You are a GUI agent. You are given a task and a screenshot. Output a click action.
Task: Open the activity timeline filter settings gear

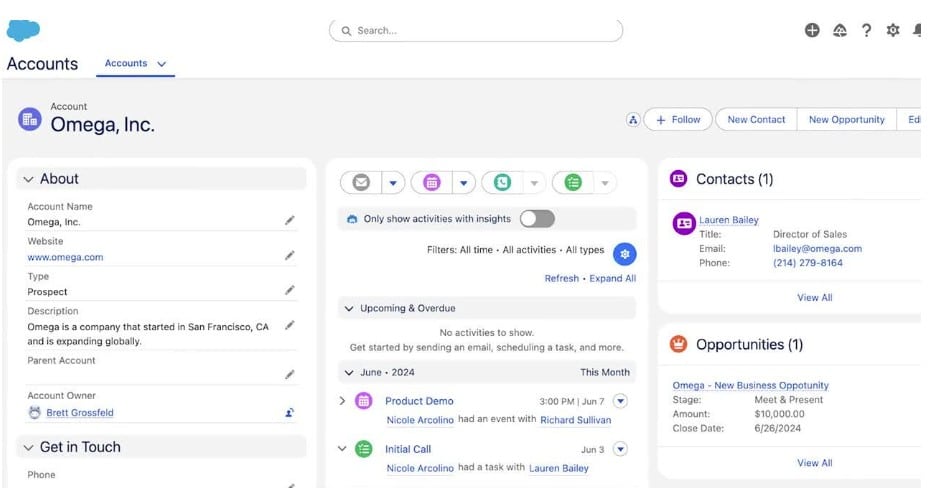[625, 254]
